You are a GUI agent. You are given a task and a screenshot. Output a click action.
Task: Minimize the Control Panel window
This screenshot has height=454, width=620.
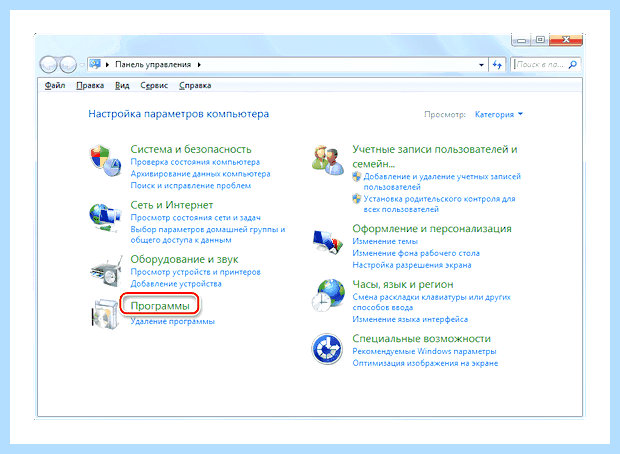coord(521,40)
